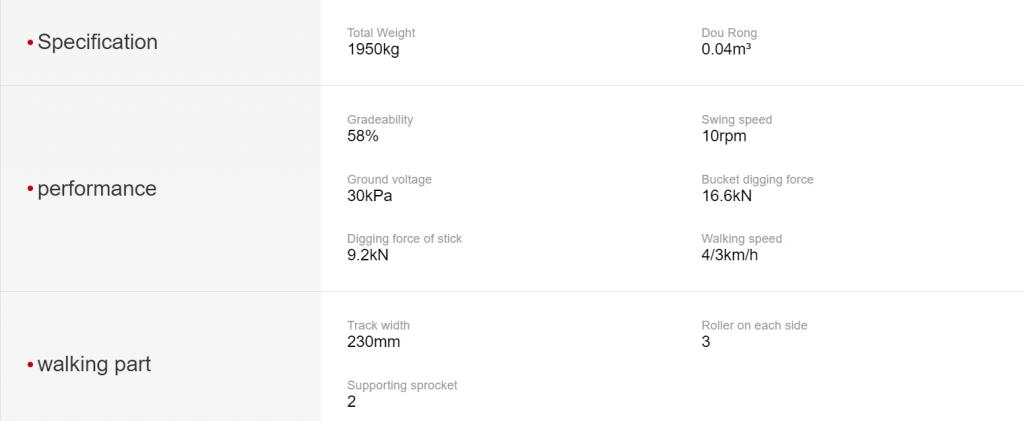Click the 1950kg value

[373, 50]
